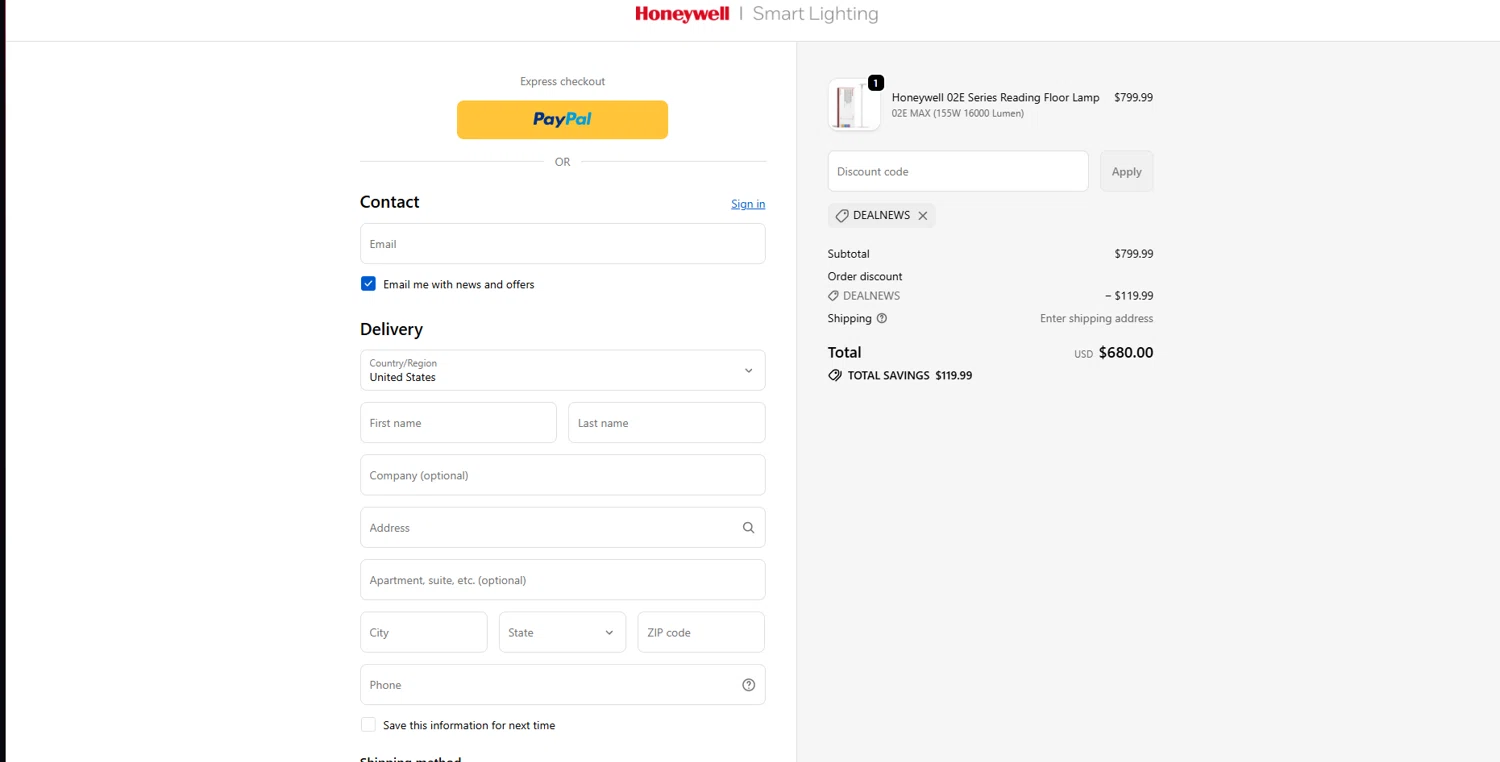
Task: Click the 02E MAX (155W 16000 Lumen) variant text
Action: tap(958, 114)
